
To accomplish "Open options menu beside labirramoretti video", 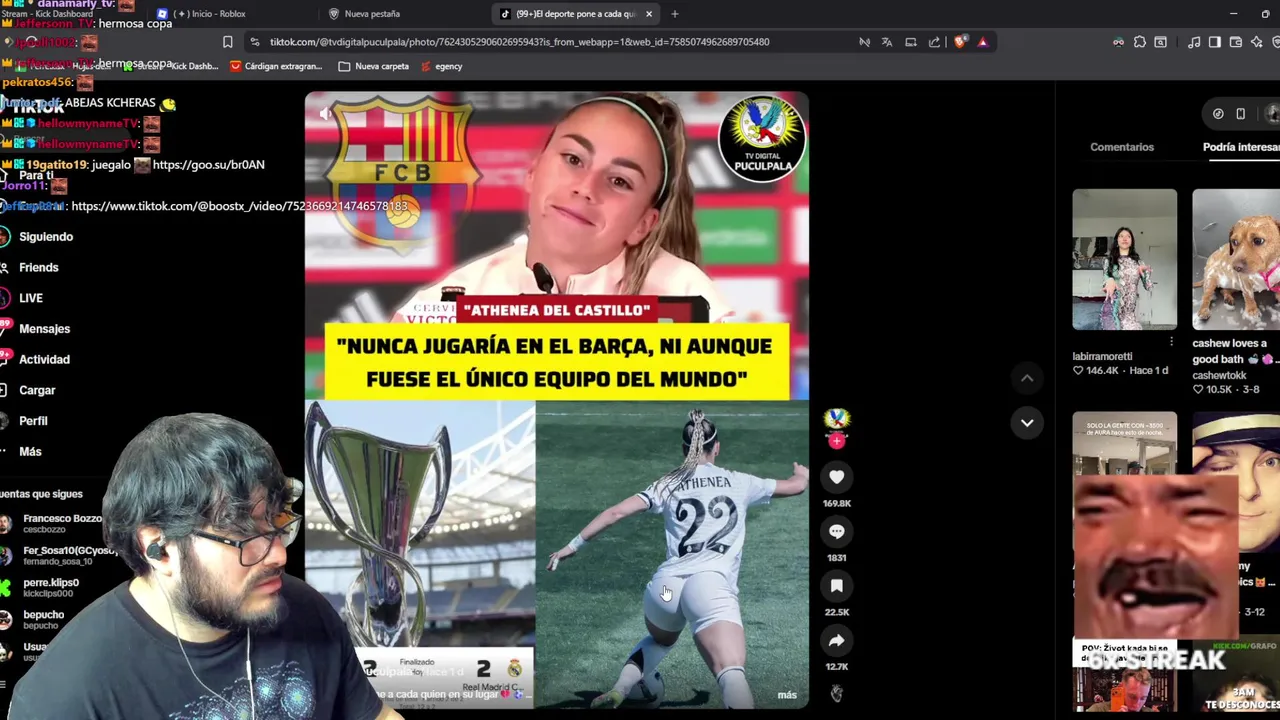I will coord(1171,342).
